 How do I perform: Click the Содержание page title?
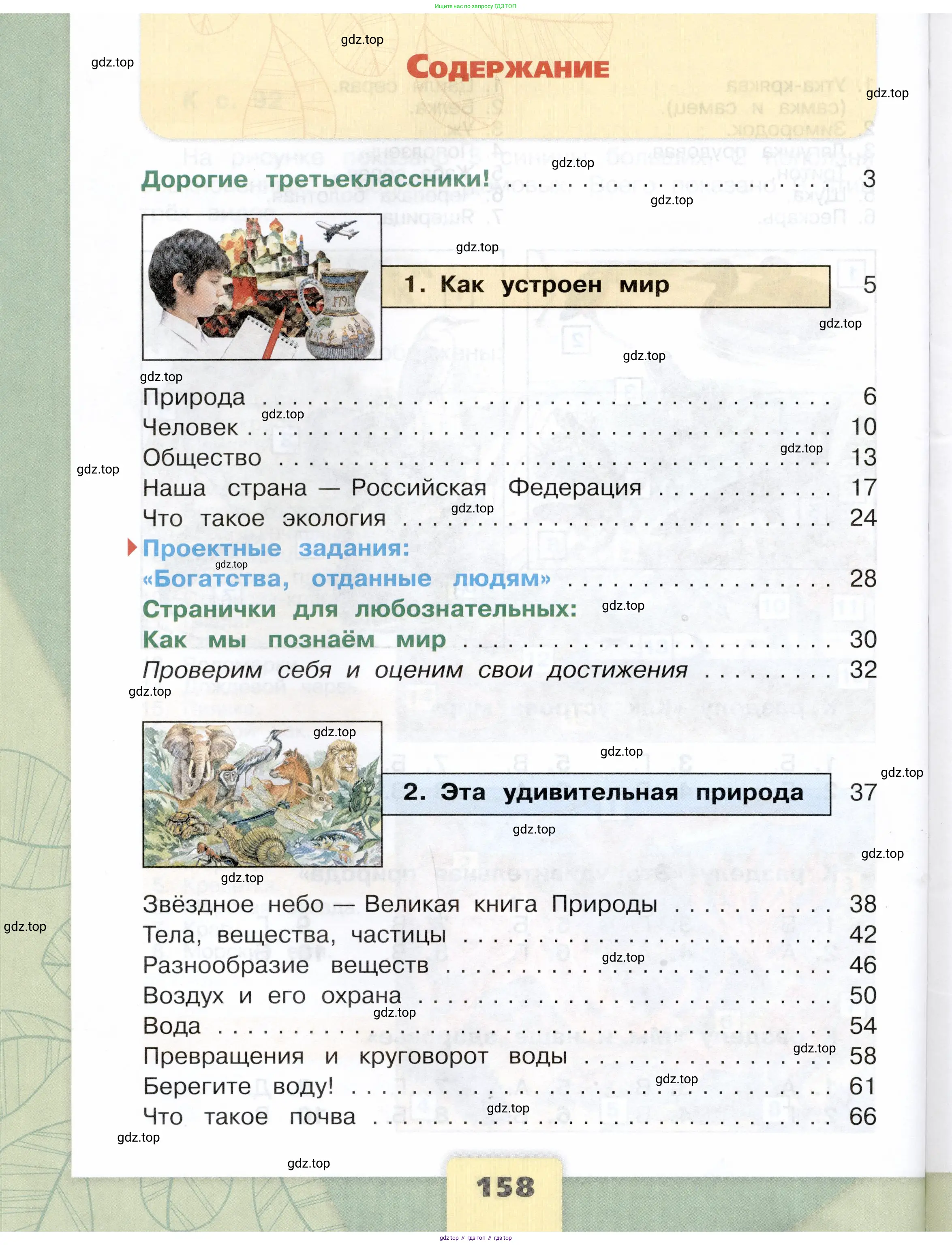[x=507, y=67]
